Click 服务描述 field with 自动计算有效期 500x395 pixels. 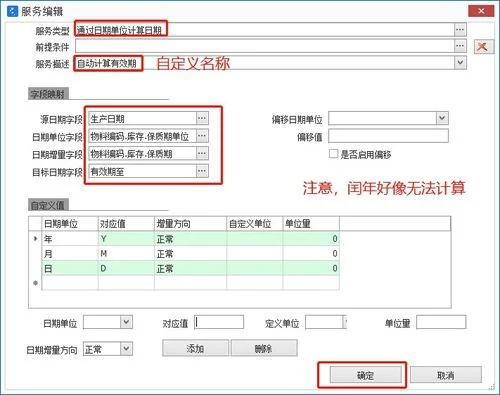[x=265, y=63]
